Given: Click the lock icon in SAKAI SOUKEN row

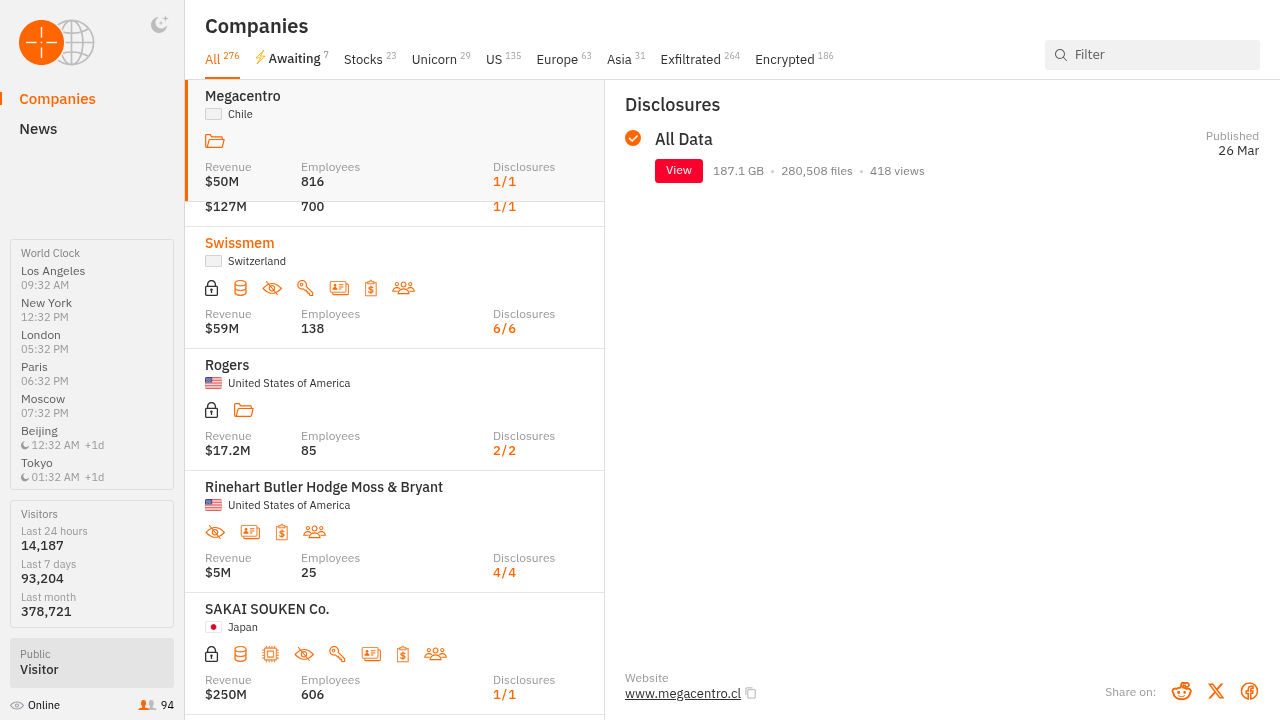Looking at the screenshot, I should [x=211, y=654].
